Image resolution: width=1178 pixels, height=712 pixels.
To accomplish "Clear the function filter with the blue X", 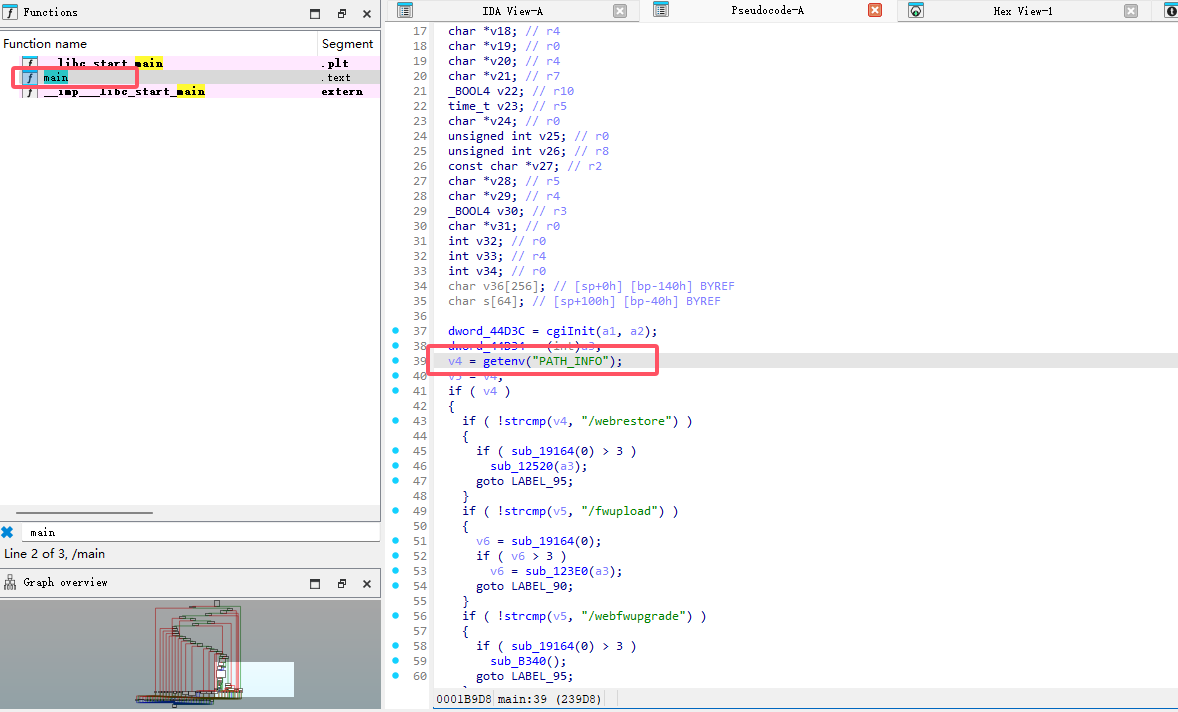I will coord(7,532).
